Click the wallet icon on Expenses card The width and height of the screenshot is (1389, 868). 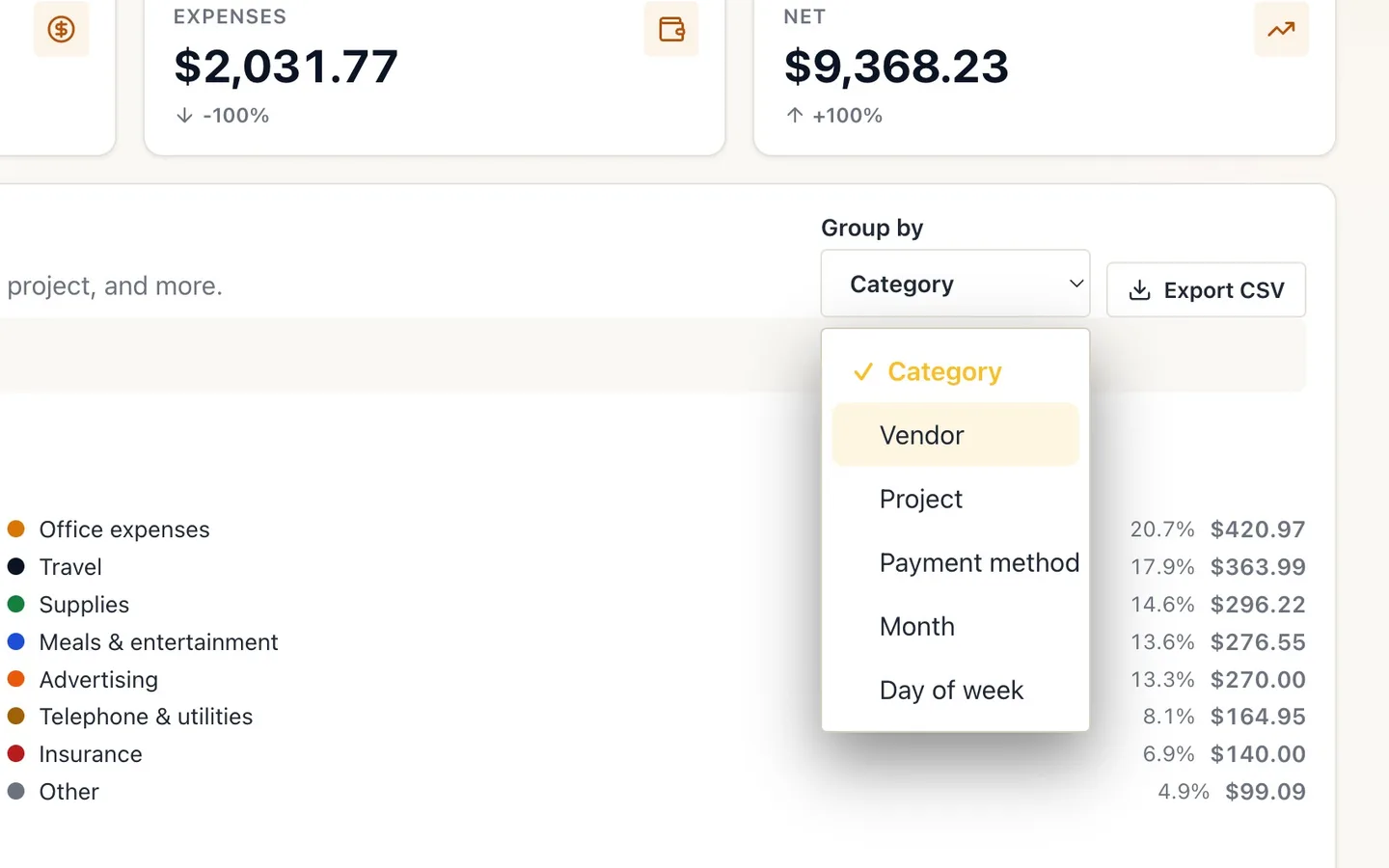click(x=671, y=29)
